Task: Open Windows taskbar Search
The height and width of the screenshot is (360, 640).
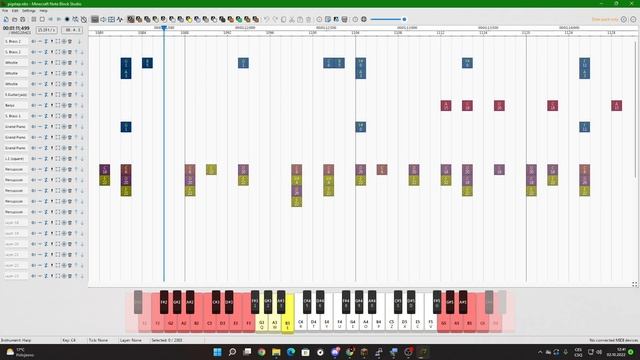Action: [232, 352]
